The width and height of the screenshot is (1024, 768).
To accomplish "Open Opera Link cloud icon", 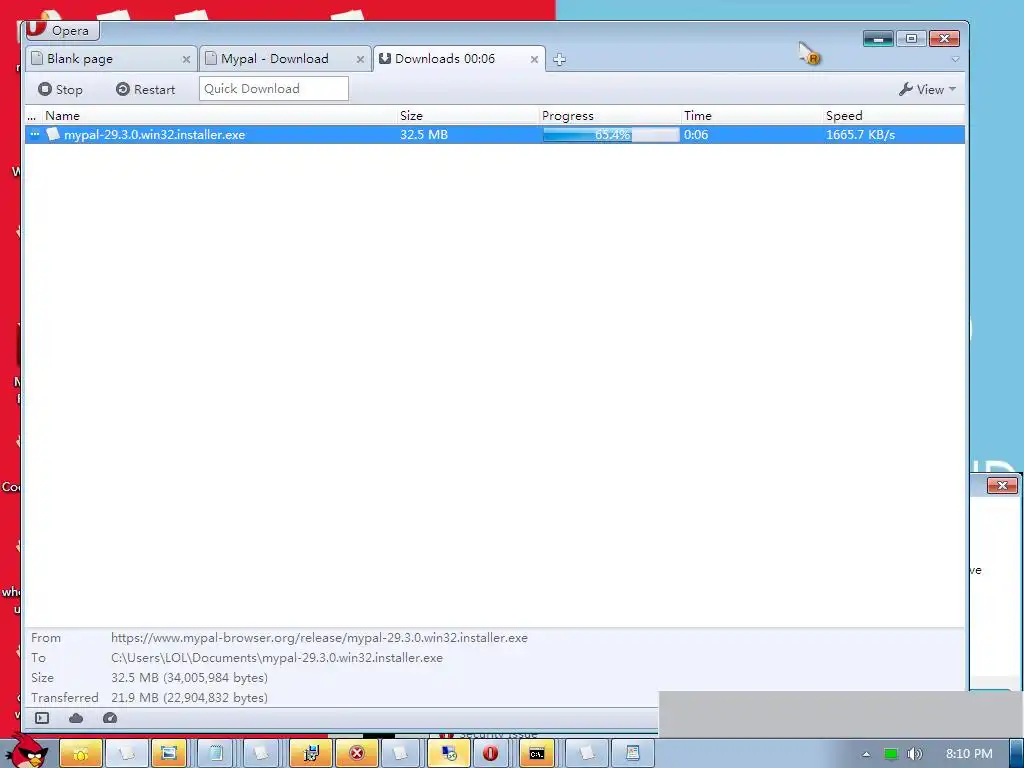I will click(76, 718).
